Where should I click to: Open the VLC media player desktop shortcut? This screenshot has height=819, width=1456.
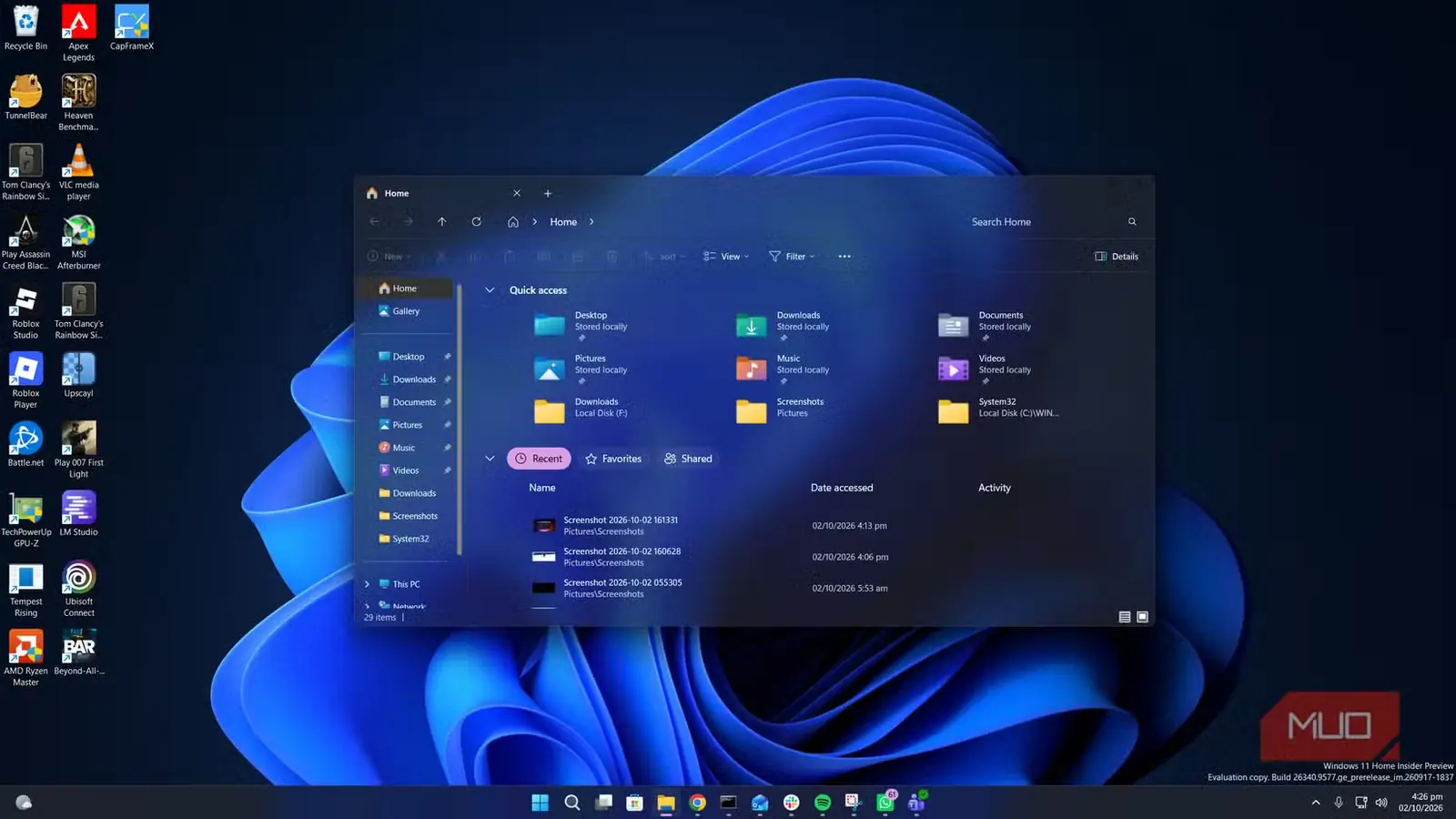[x=79, y=172]
